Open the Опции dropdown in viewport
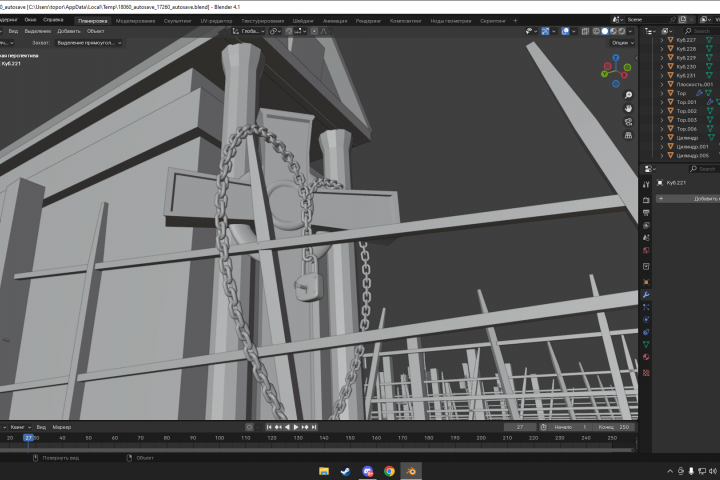The width and height of the screenshot is (720, 480). [623, 43]
